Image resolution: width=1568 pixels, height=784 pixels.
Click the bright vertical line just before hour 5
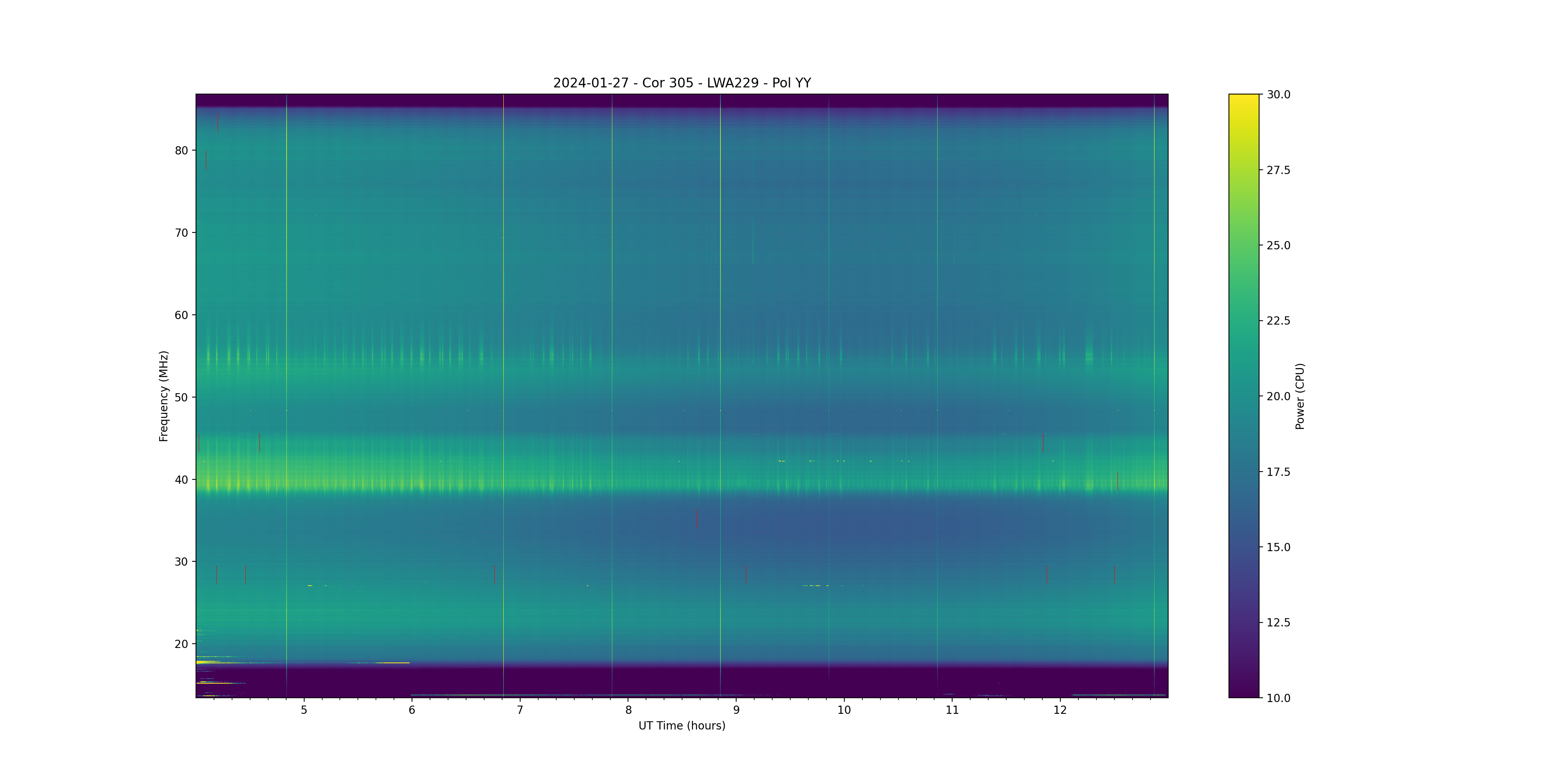287,304
